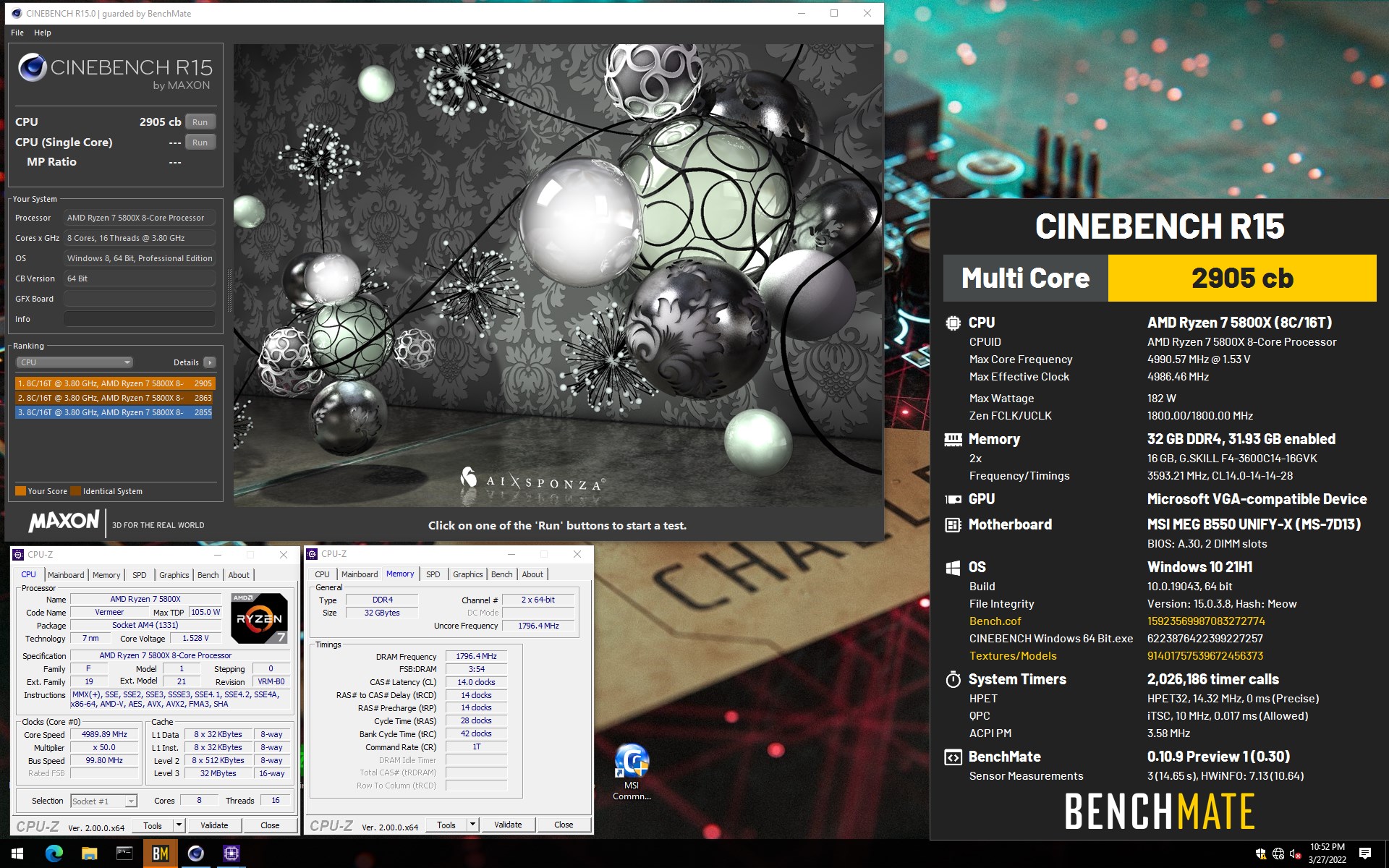The width and height of the screenshot is (1389, 868).
Task: Click Close button in right CPU-Z window
Action: 564,825
